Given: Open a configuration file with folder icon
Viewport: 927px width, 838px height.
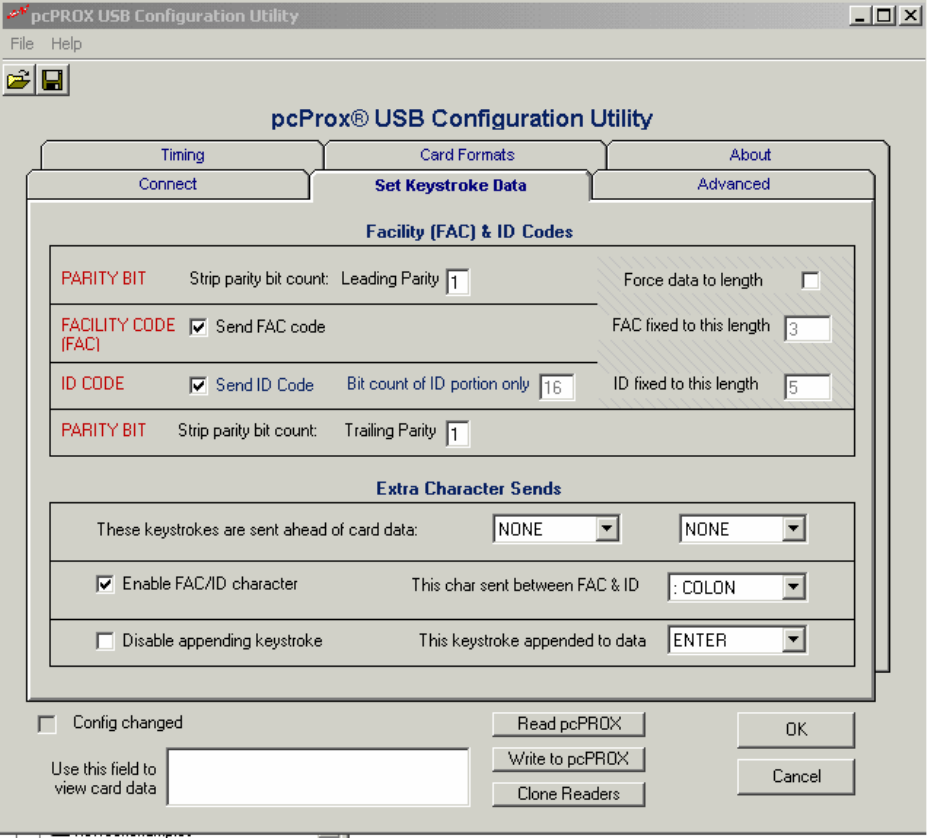Looking at the screenshot, I should pos(18,80).
